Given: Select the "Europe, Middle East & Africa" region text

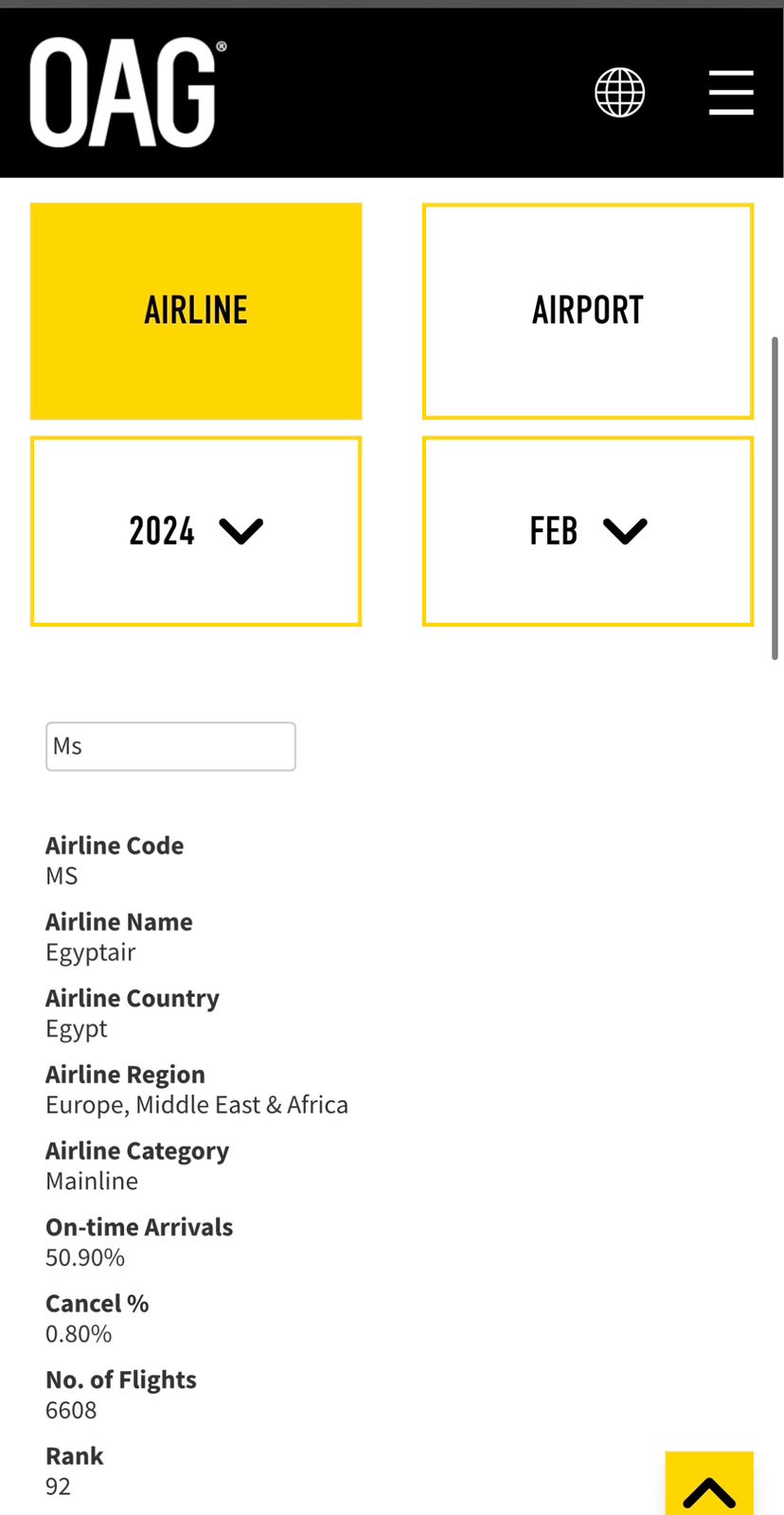Looking at the screenshot, I should click(x=197, y=1105).
